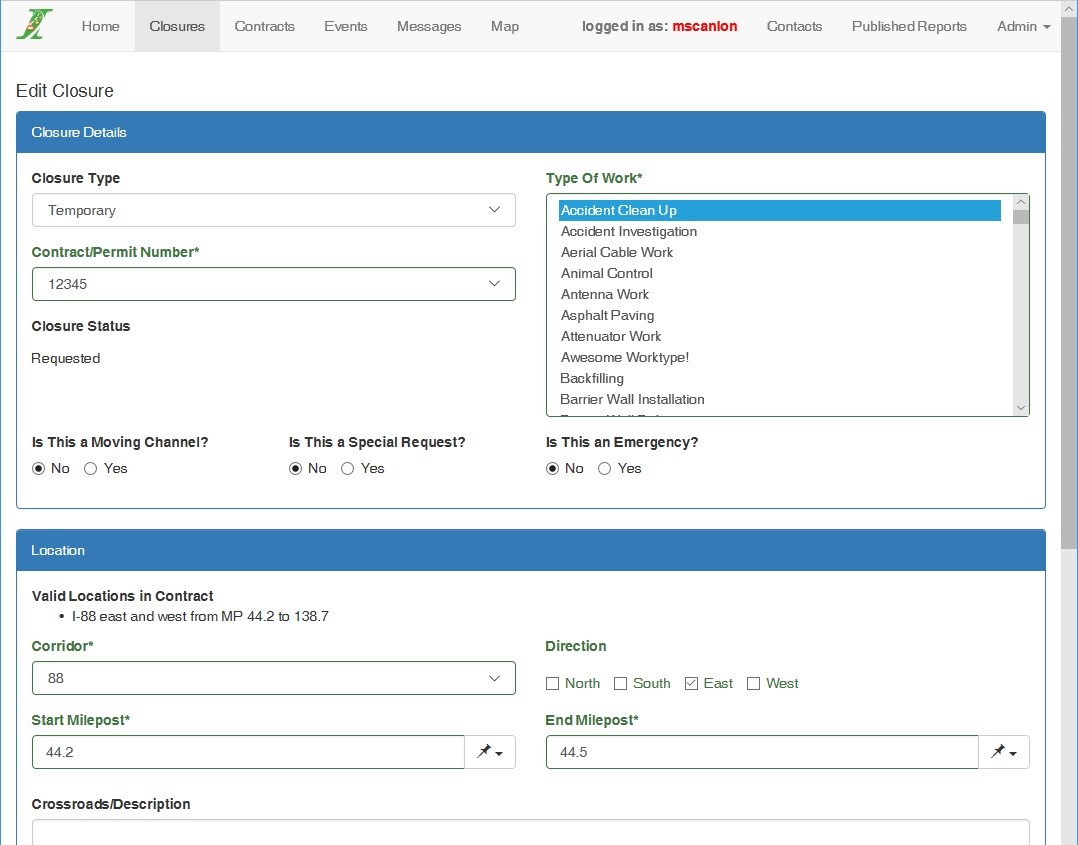Click the End Milepost pin icon
Screen dimensions: 1078x845
pos(1003,752)
